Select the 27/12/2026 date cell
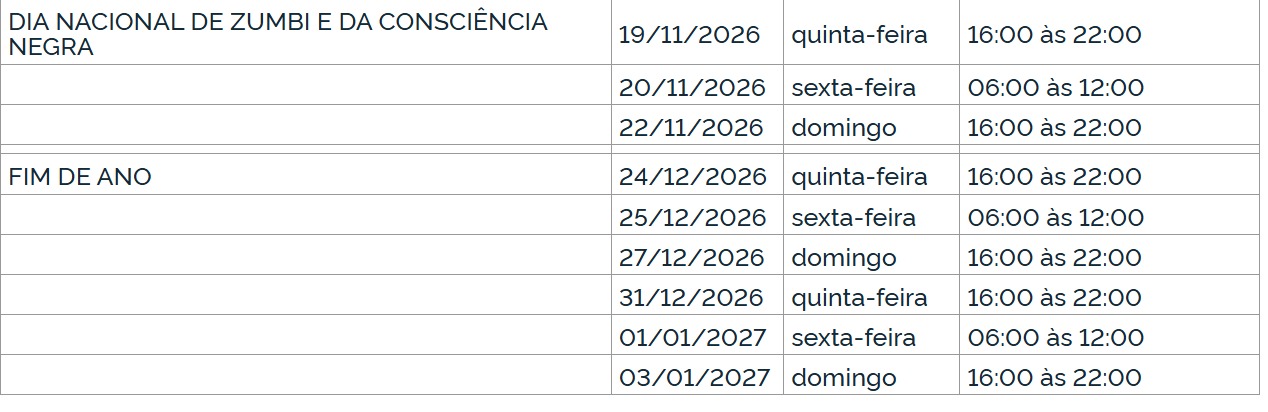 692,258
